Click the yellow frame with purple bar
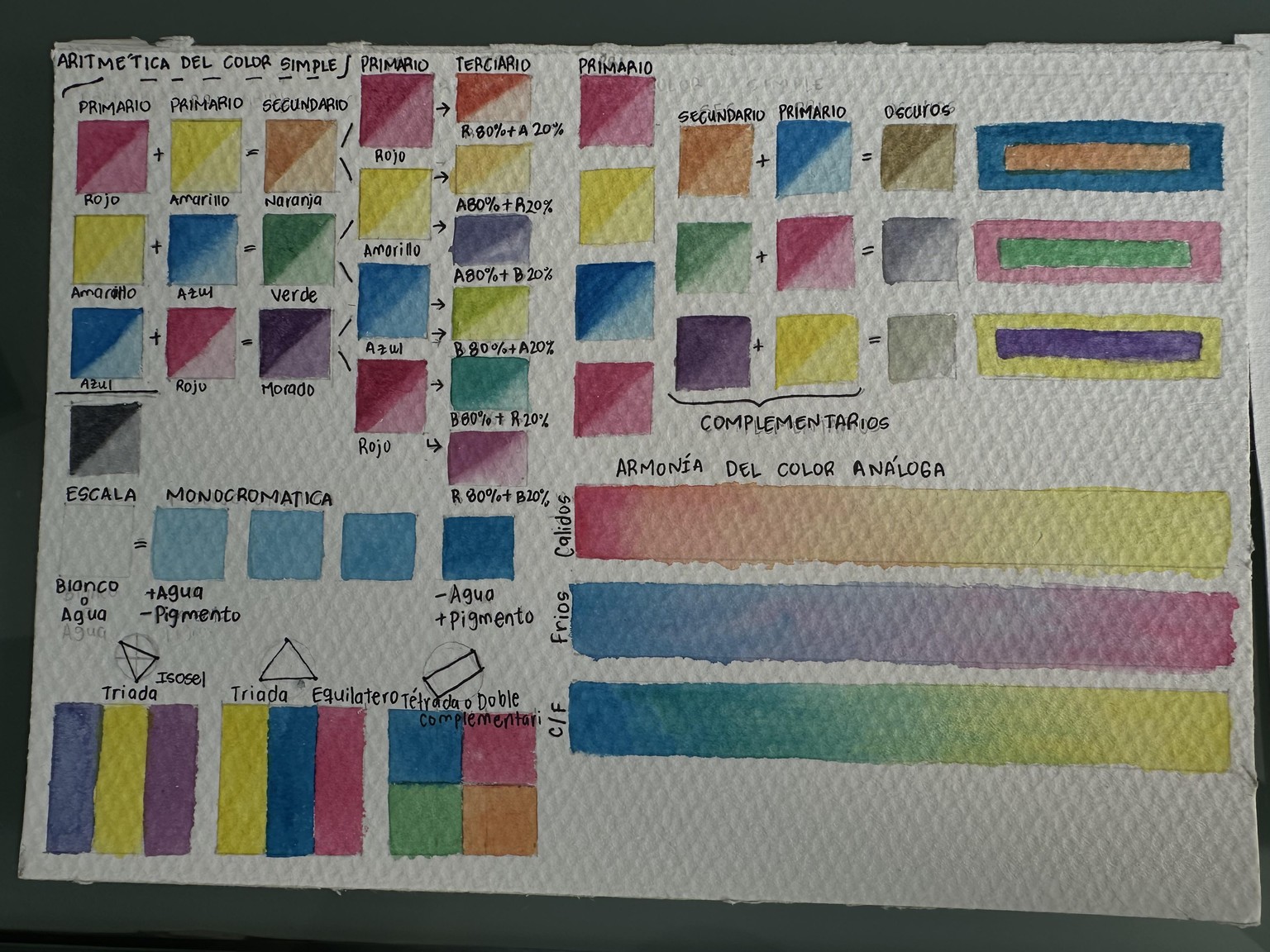 (x=1098, y=345)
